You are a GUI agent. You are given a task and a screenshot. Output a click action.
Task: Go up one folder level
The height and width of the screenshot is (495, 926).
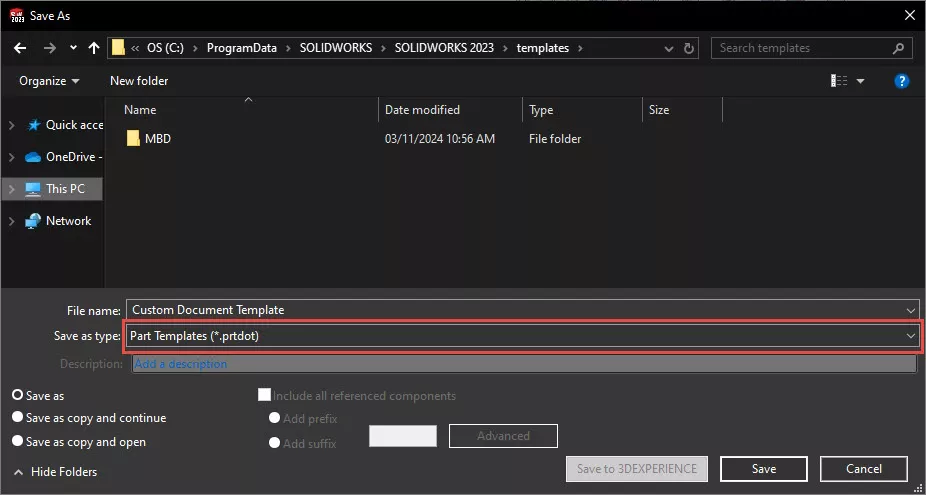coord(94,48)
